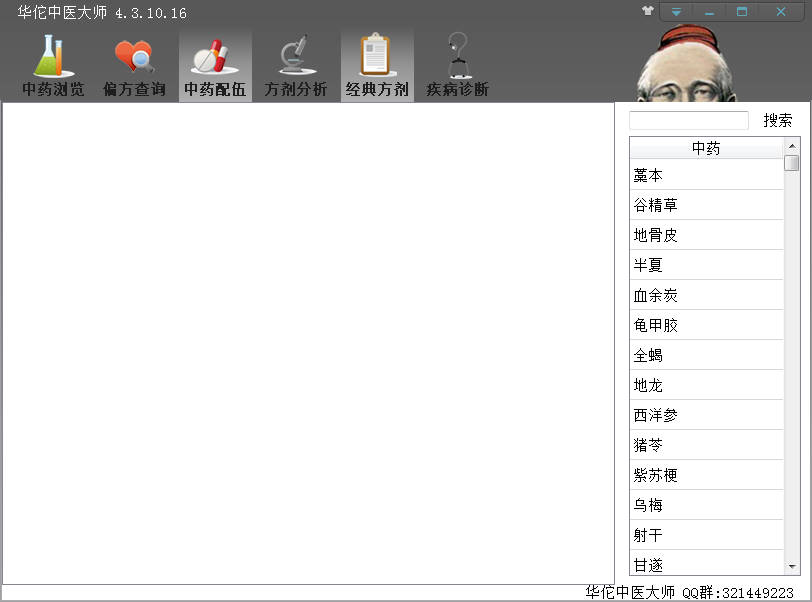
Task: Open the title bar dropdown menu arrow
Action: (677, 12)
